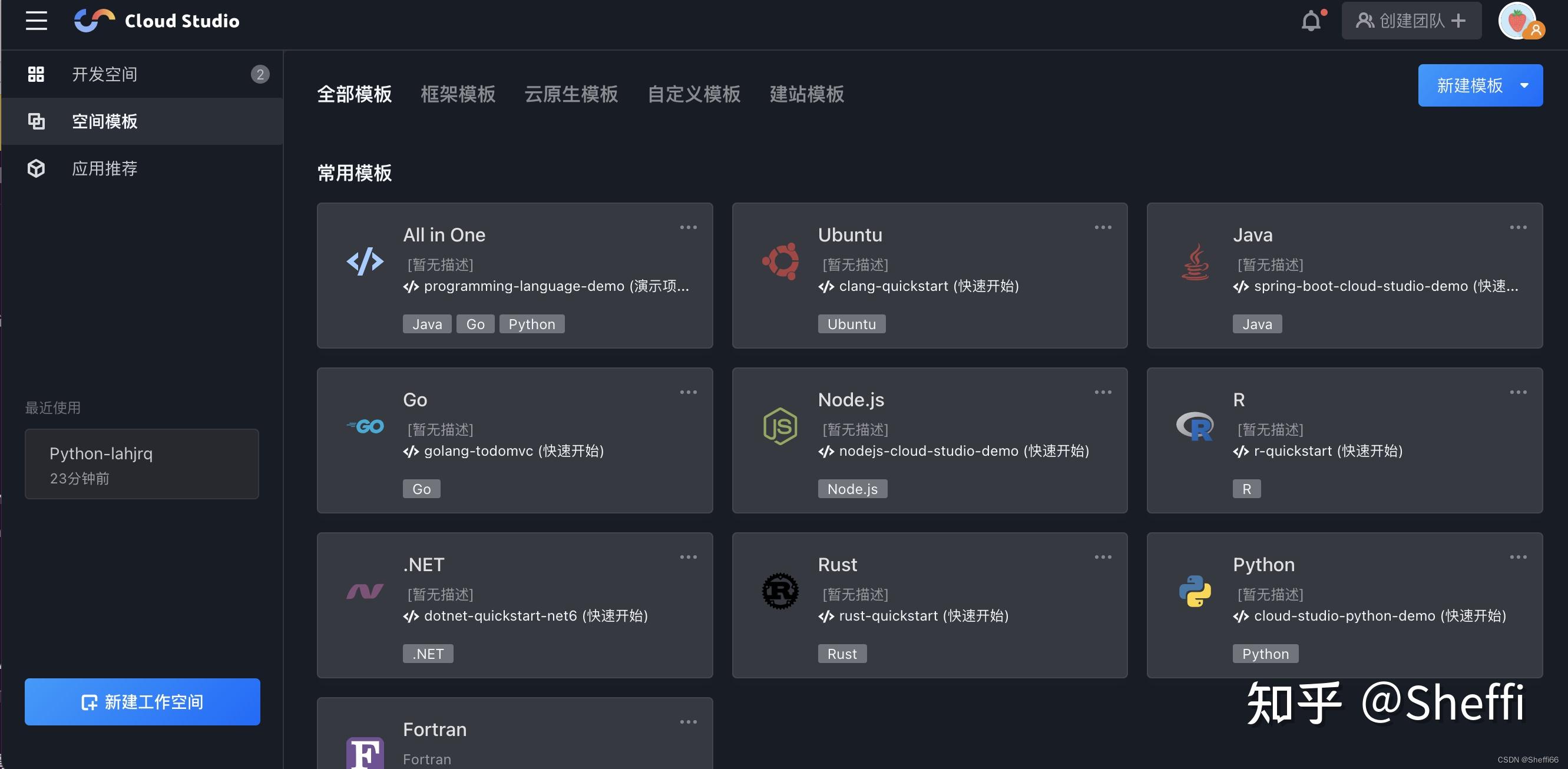The image size is (1568, 769).
Task: Expand the 新建模板 dropdown arrow
Action: [1524, 85]
